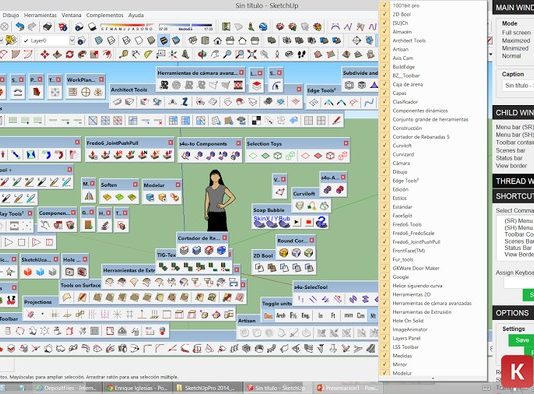The image size is (534, 394).
Task: Close the Architect Tools floating toolbar
Action: click(x=299, y=89)
